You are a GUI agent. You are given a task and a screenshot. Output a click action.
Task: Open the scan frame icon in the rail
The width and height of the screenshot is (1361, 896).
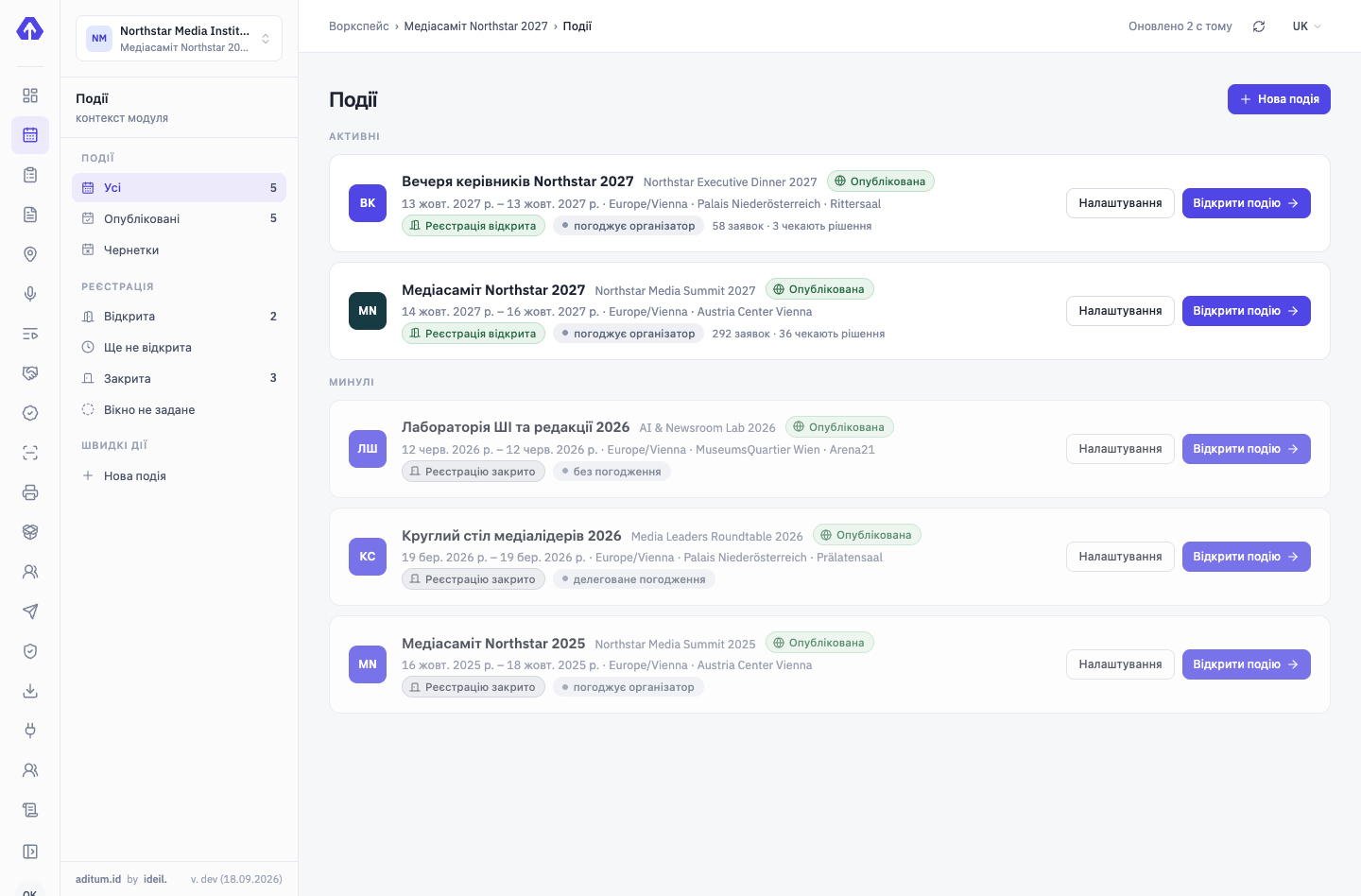[x=30, y=453]
